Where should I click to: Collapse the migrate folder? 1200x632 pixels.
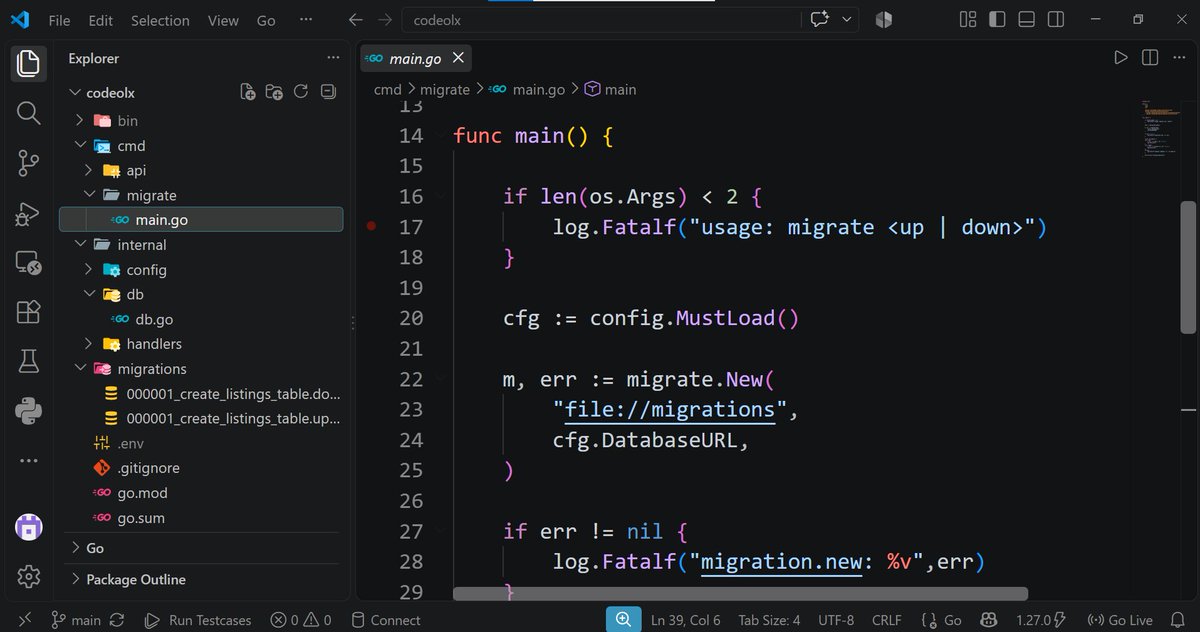pos(90,196)
